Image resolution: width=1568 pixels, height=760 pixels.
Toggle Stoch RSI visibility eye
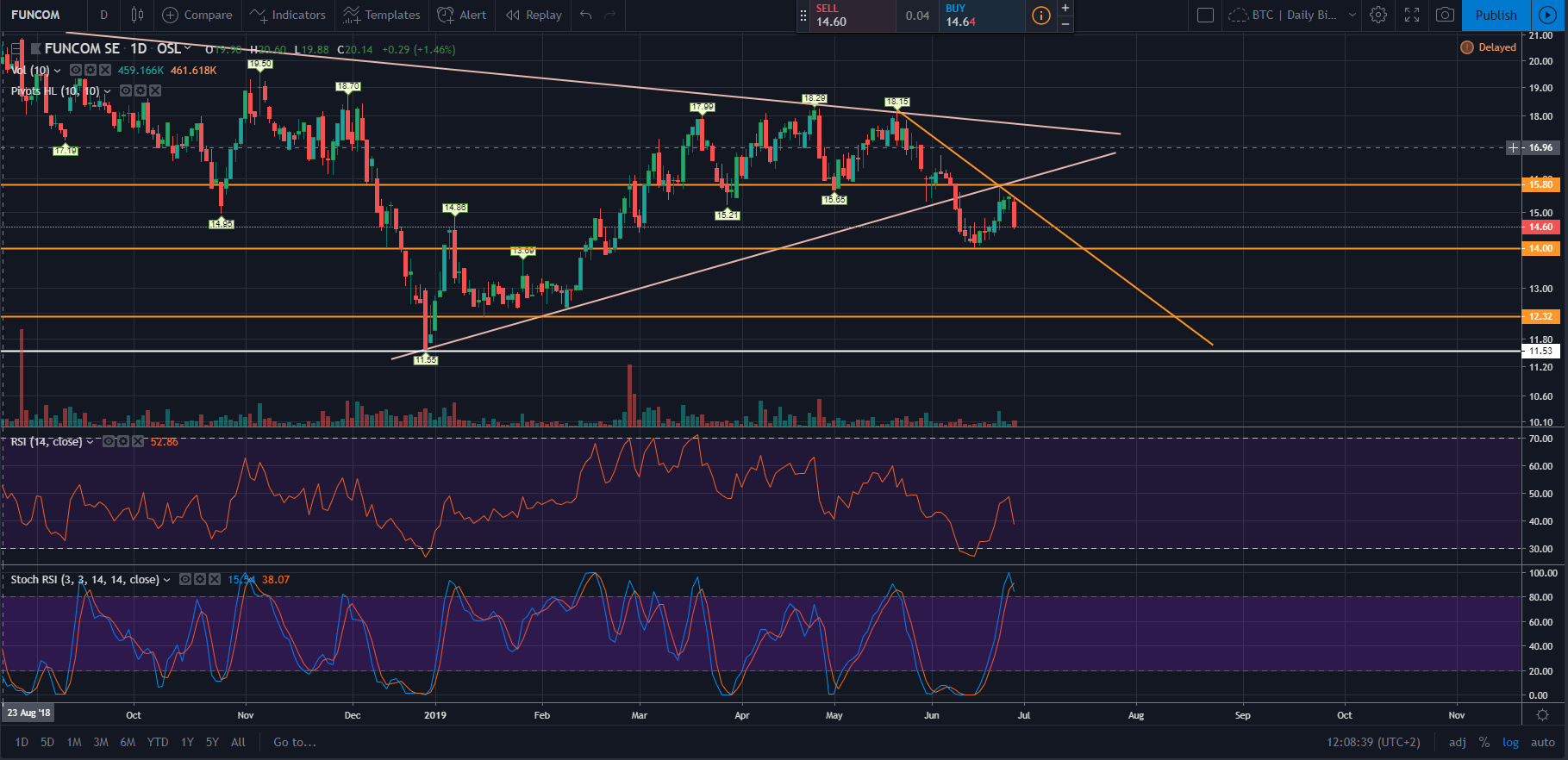click(185, 579)
